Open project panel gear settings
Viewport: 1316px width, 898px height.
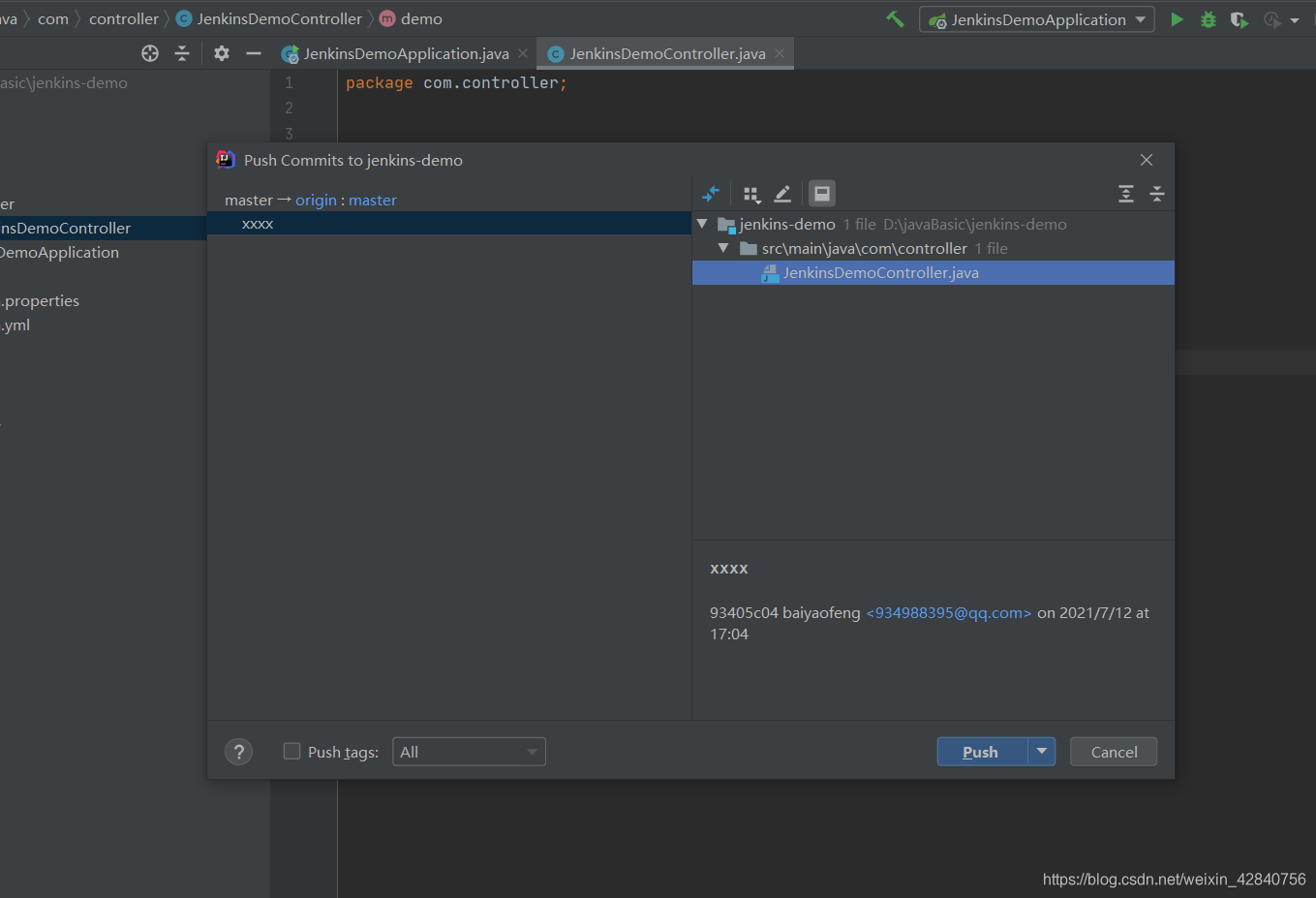[222, 53]
